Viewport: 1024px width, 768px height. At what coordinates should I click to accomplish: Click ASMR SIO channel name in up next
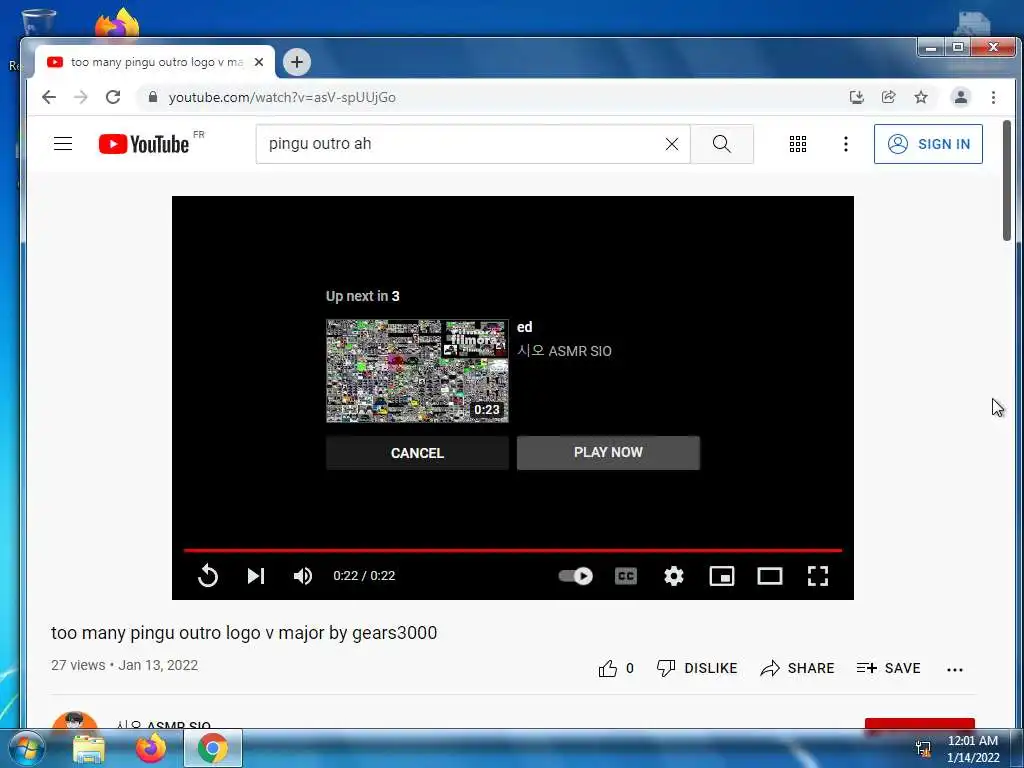click(564, 351)
